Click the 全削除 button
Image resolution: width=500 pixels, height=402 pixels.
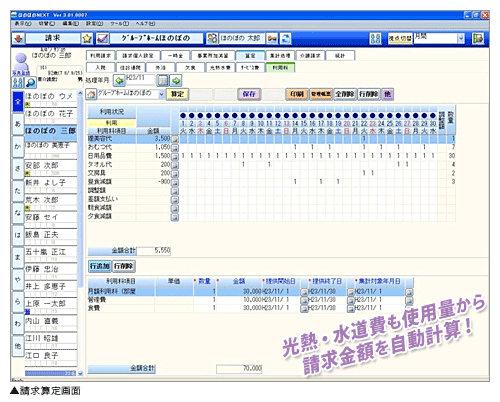pyautogui.click(x=345, y=94)
